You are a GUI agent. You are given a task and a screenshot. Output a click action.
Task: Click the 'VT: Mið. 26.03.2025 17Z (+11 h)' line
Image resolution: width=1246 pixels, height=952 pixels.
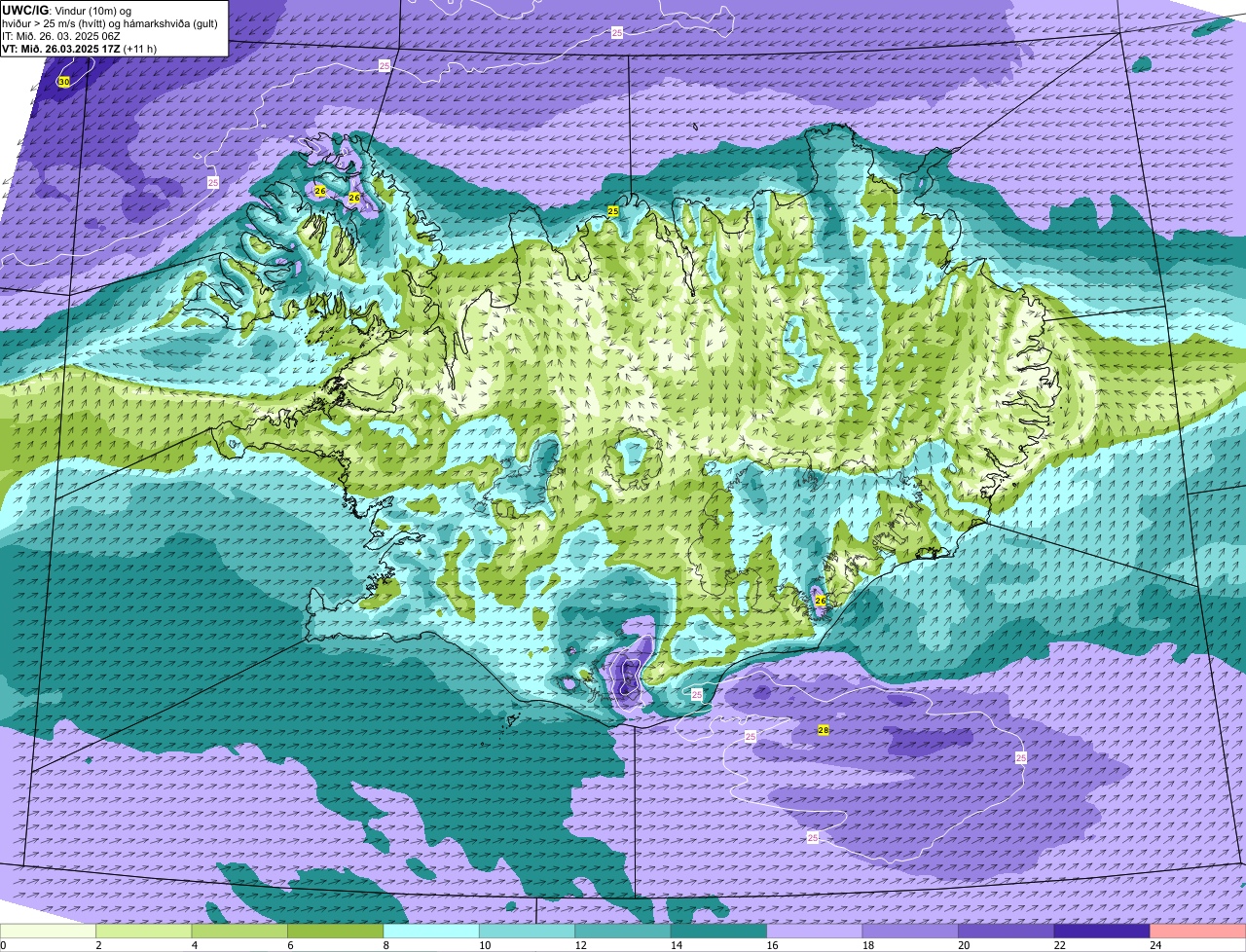79,49
